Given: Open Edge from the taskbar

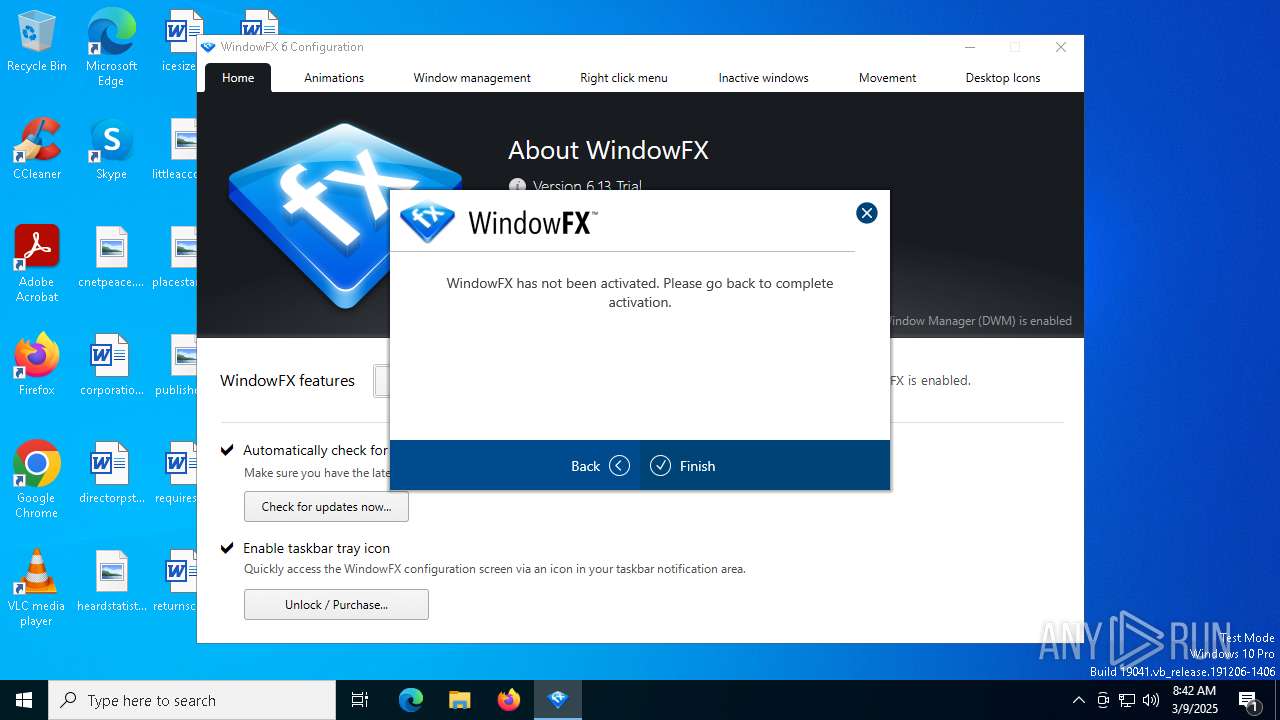Looking at the screenshot, I should 411,700.
